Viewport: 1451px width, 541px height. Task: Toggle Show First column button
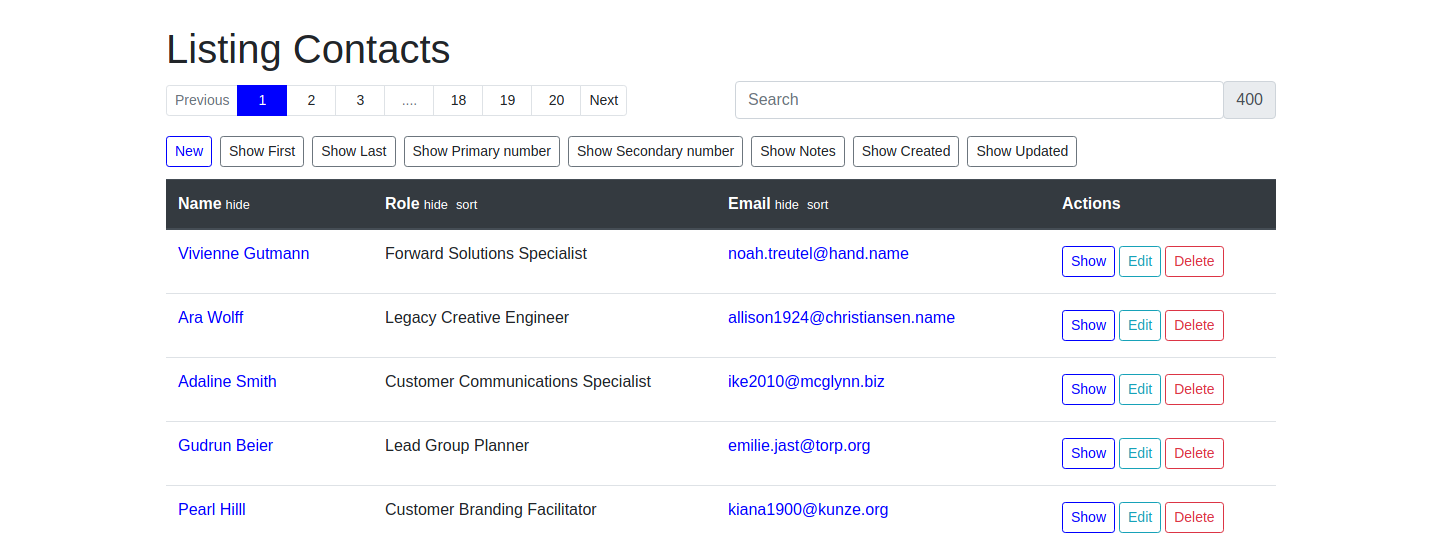262,151
